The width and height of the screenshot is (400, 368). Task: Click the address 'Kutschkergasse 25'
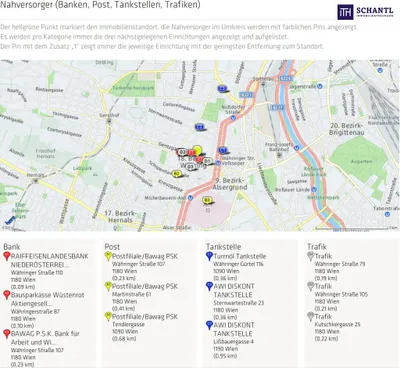coord(338,324)
